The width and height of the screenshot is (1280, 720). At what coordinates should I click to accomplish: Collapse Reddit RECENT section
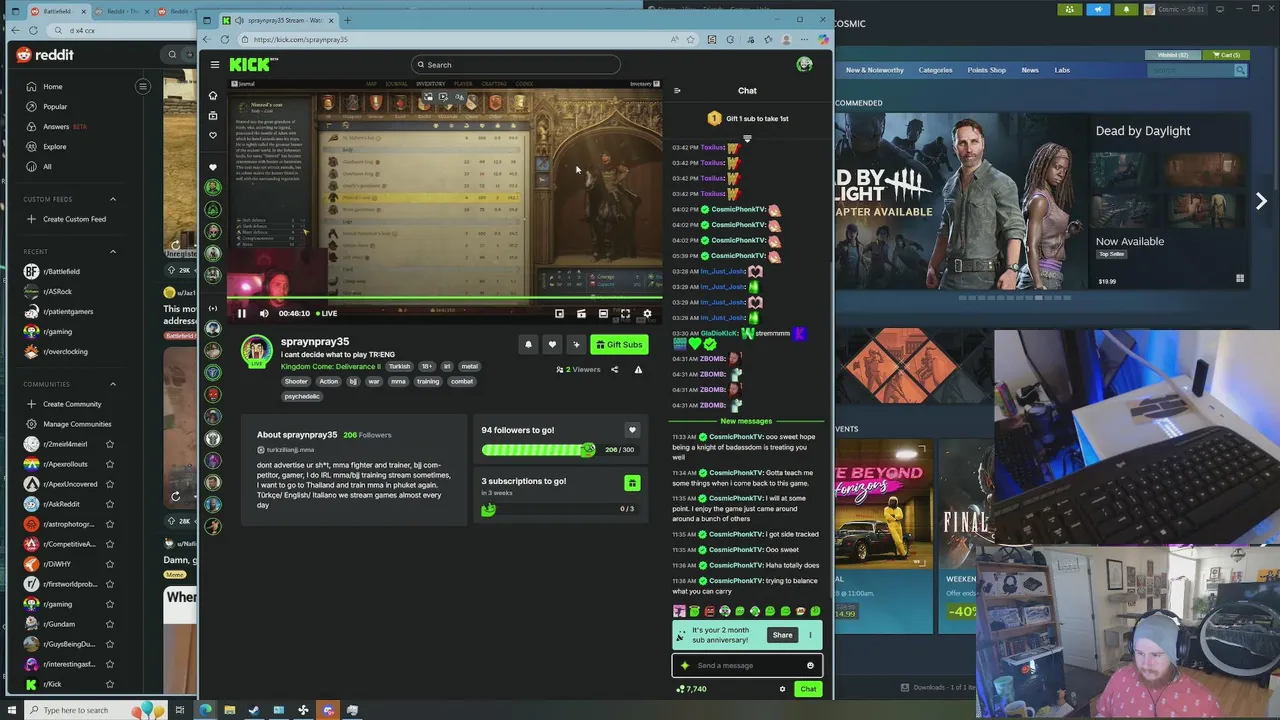[112, 251]
